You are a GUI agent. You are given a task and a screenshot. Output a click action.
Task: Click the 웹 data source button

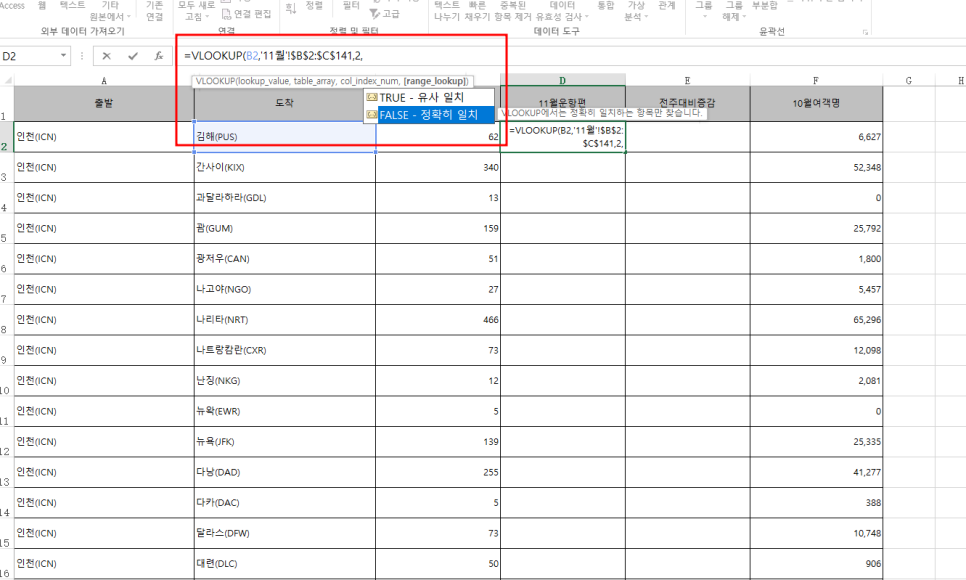coord(42,5)
